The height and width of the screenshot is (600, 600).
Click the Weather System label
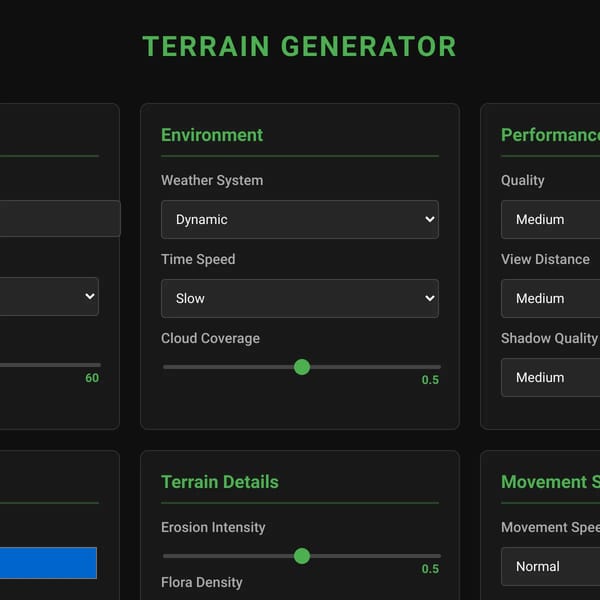212,180
